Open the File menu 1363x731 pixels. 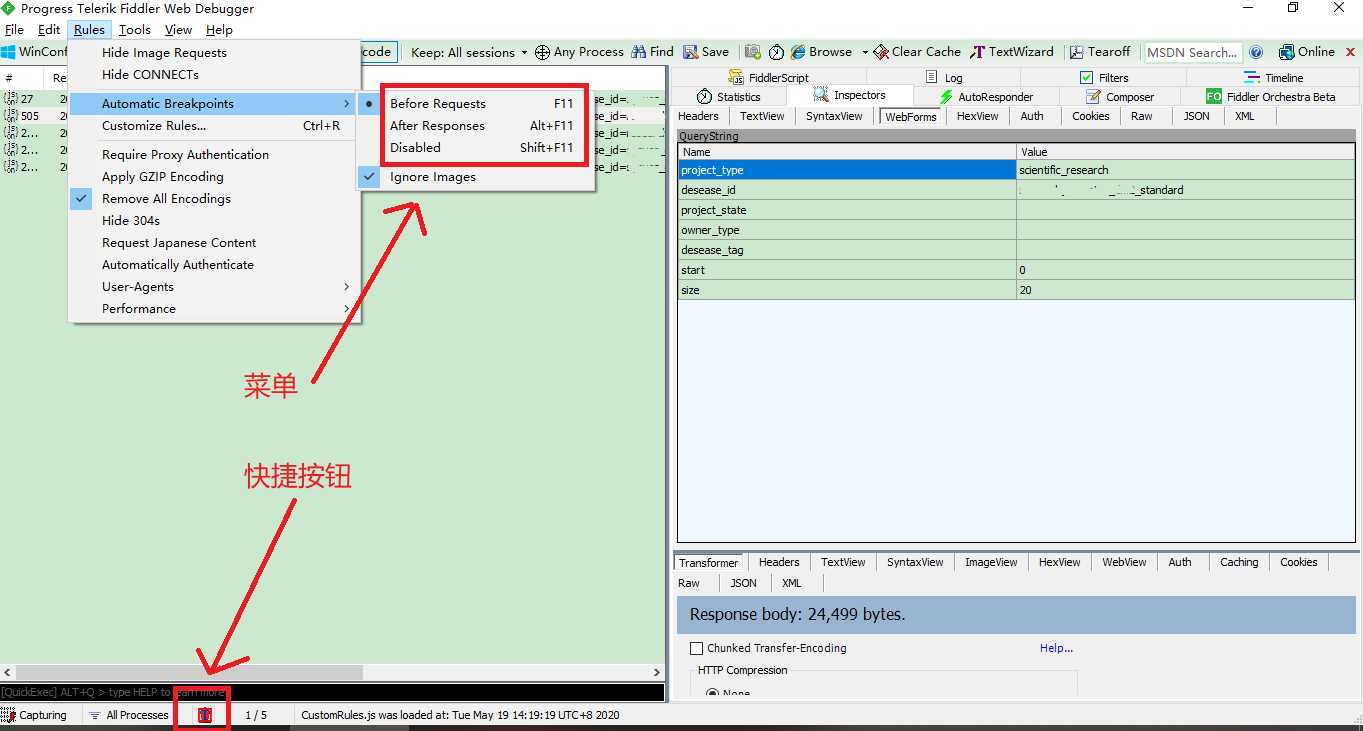(14, 30)
